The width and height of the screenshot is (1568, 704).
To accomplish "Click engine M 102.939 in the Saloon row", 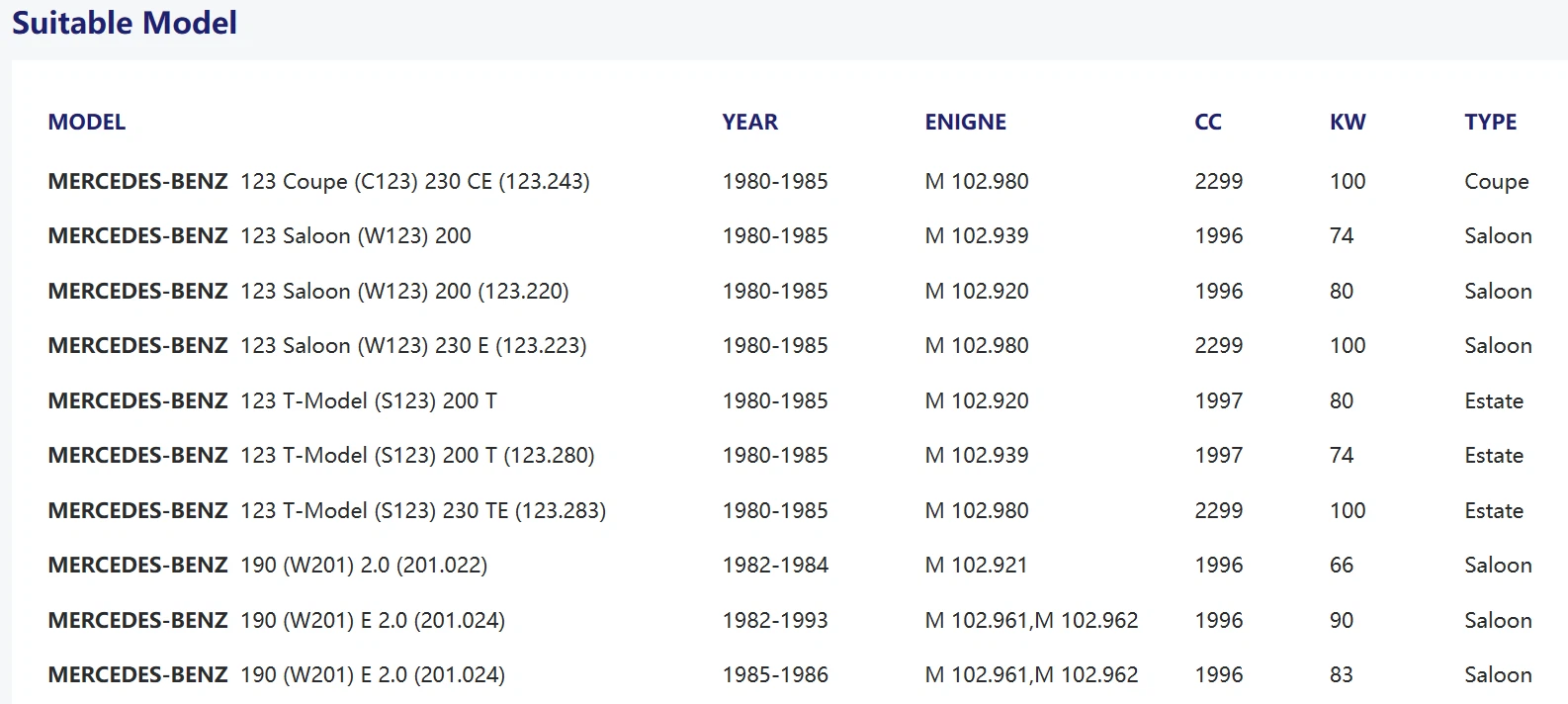I will pyautogui.click(x=977, y=236).
